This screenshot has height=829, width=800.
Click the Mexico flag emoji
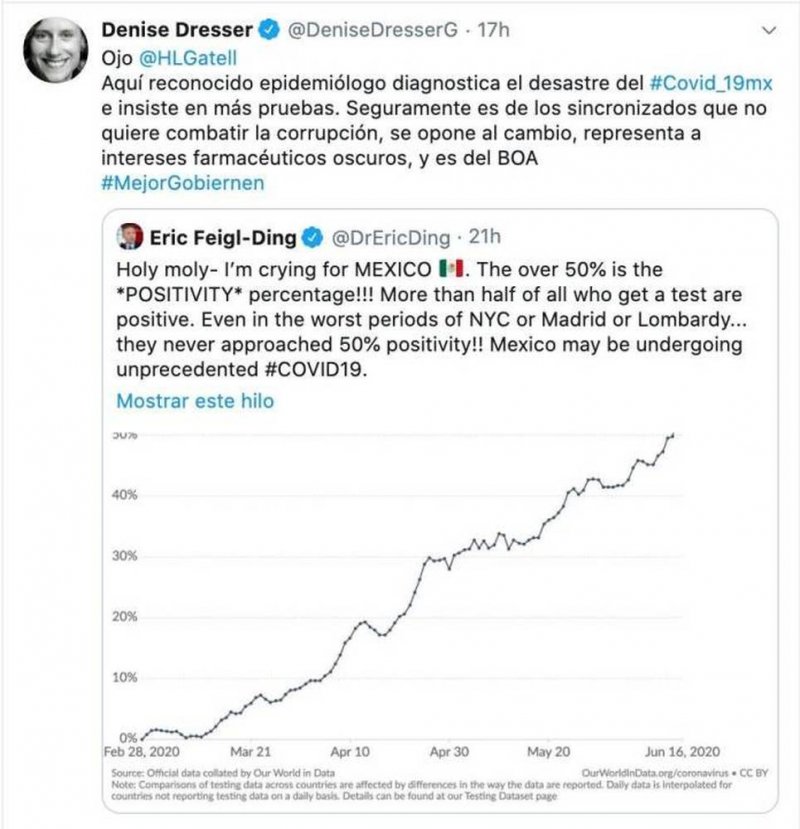(x=452, y=270)
